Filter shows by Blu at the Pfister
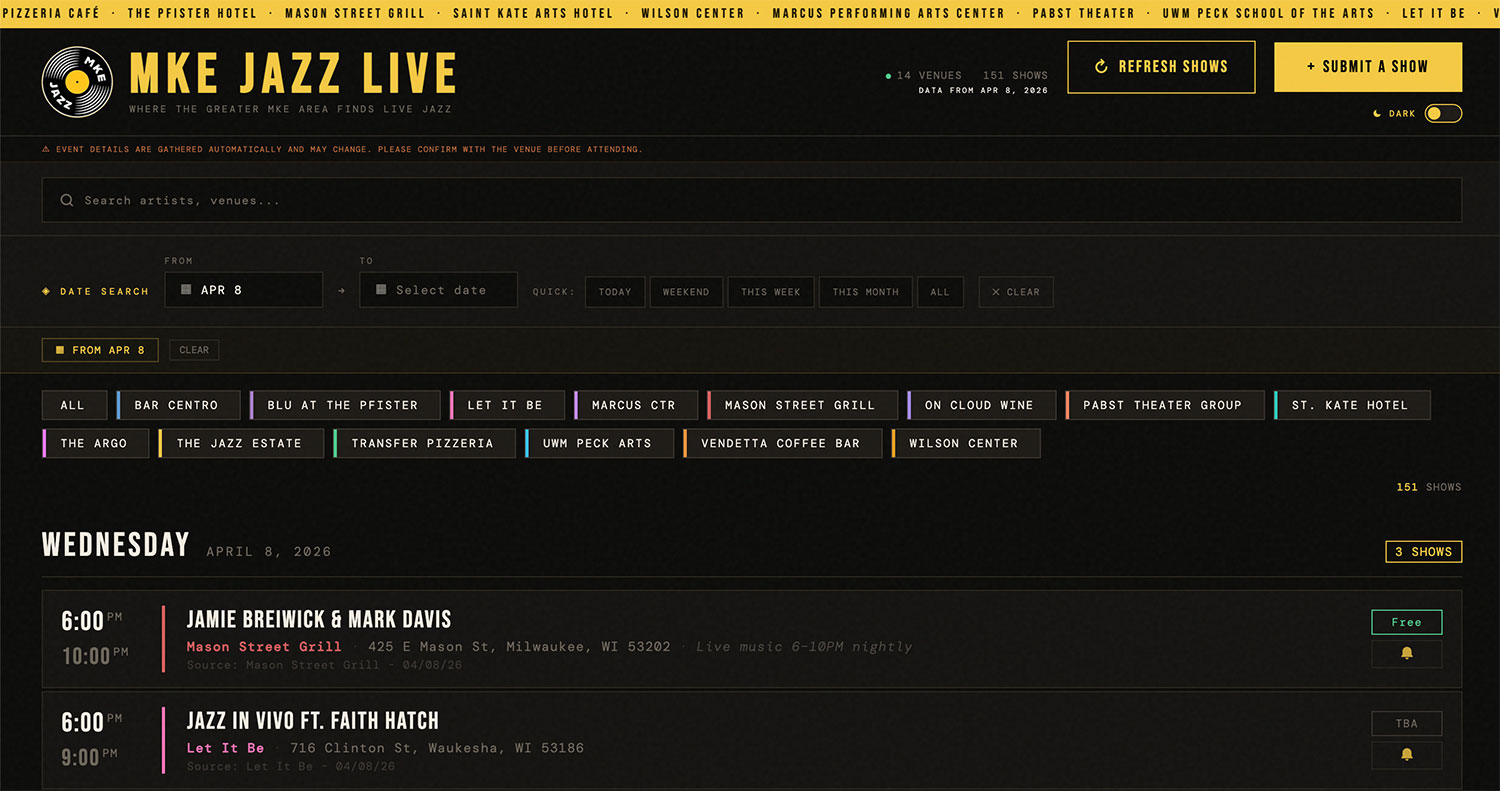Screen dimensions: 1500x791 point(346,405)
